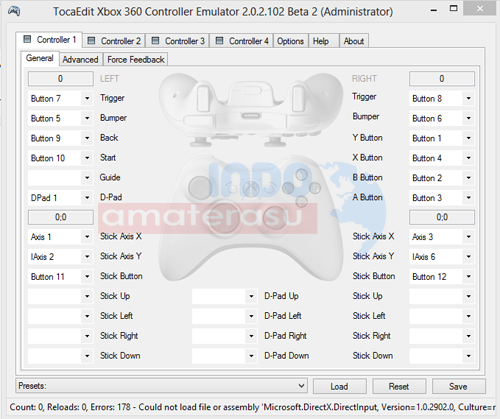Expand X Button dropdown showing Button 4
Image resolution: width=500 pixels, height=419 pixels.
click(x=442, y=158)
